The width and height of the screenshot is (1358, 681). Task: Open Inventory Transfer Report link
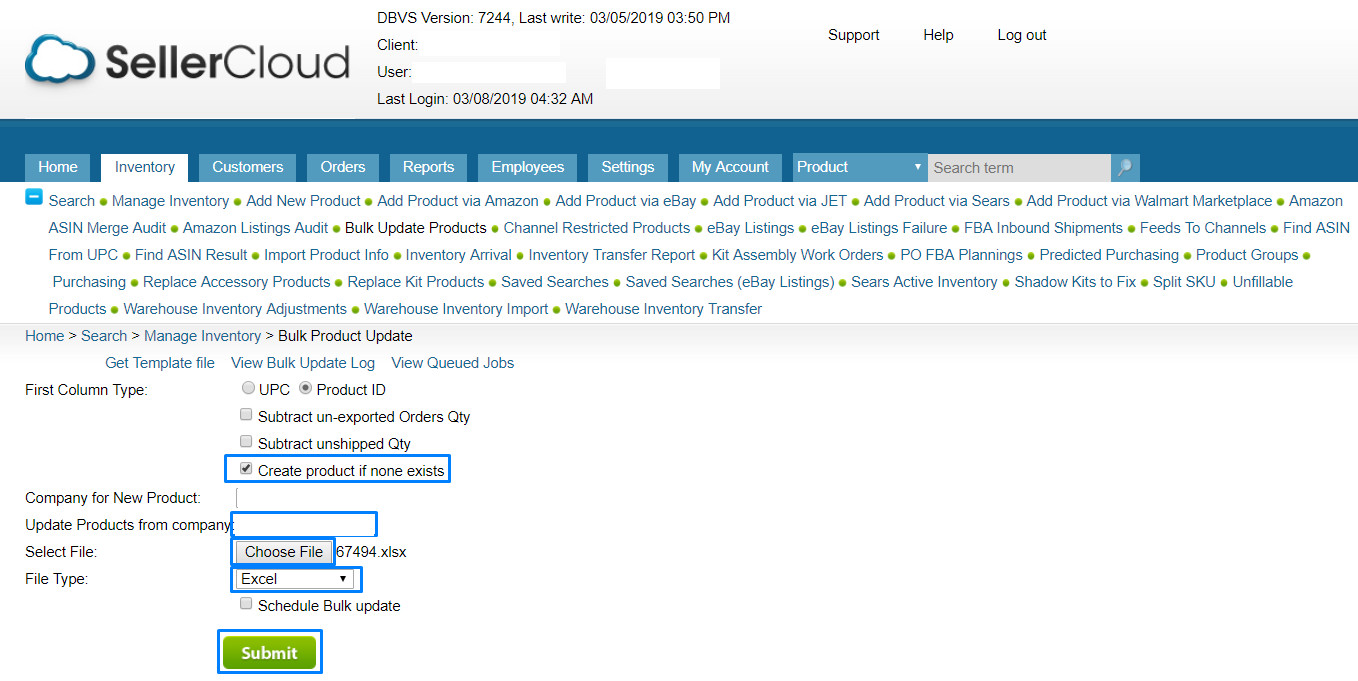coord(612,255)
